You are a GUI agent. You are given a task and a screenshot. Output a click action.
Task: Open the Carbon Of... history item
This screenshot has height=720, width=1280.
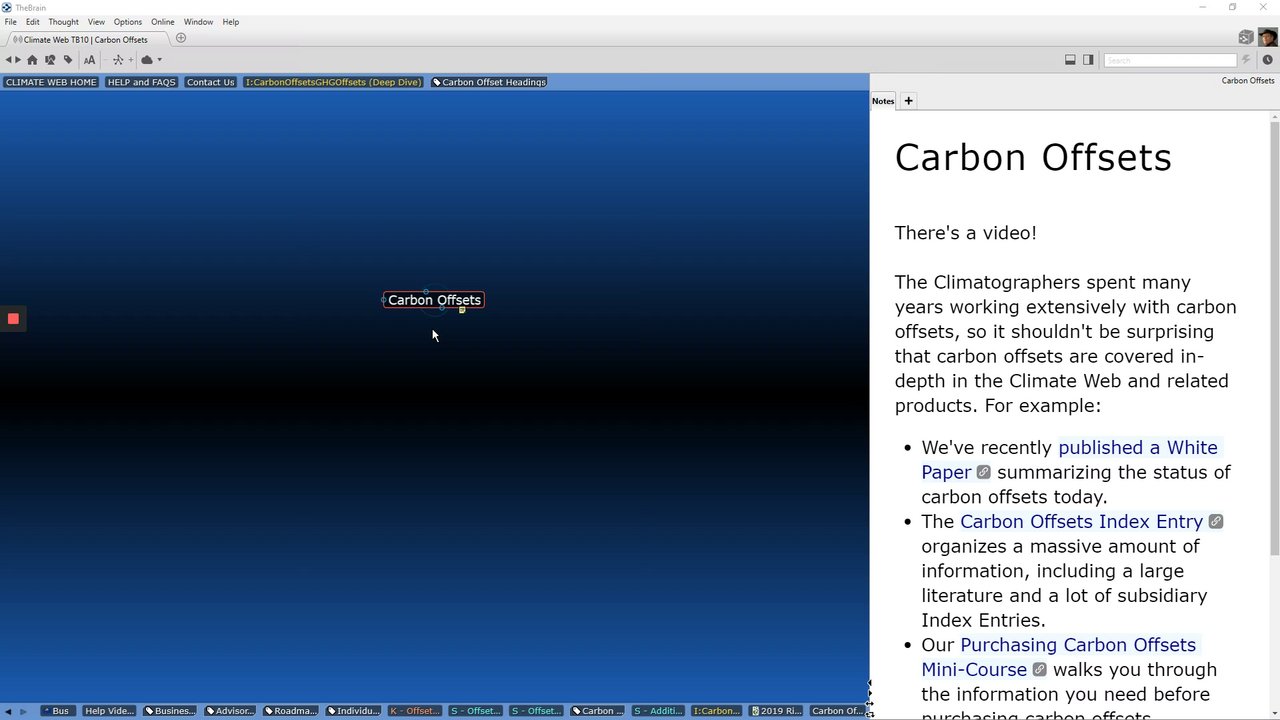[837, 711]
